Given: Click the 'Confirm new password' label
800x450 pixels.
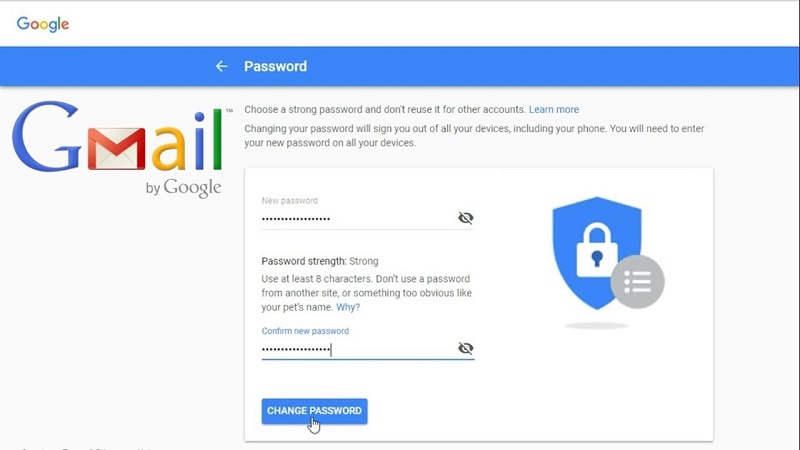Looking at the screenshot, I should tap(305, 331).
